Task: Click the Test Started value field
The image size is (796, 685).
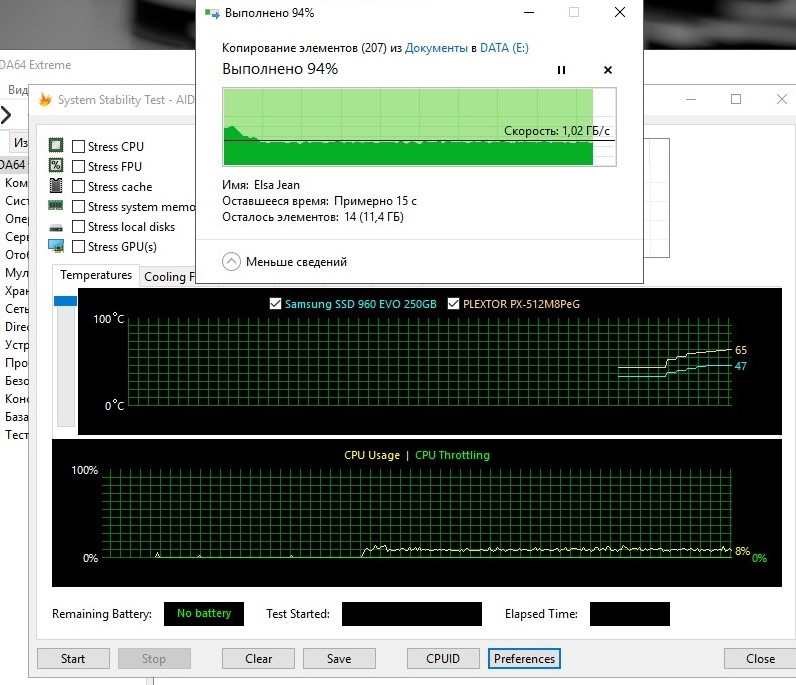Action: tap(412, 614)
